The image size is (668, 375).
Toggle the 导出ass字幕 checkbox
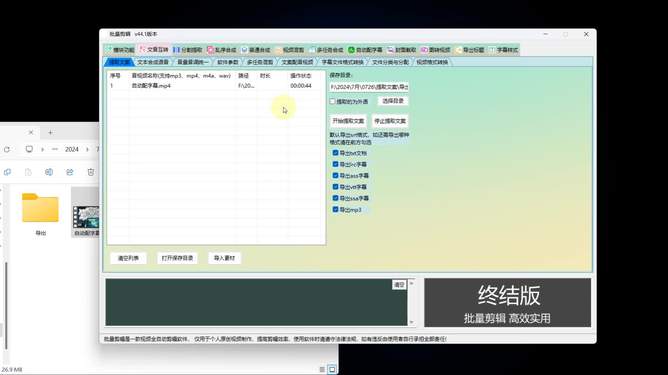pos(335,175)
